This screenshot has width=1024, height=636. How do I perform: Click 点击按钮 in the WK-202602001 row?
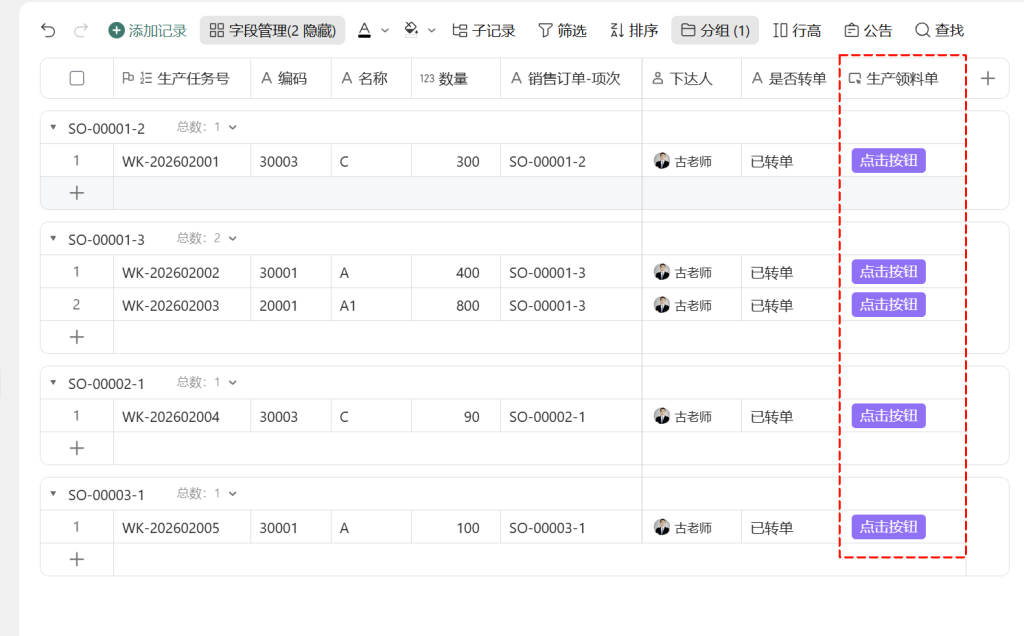[888, 161]
